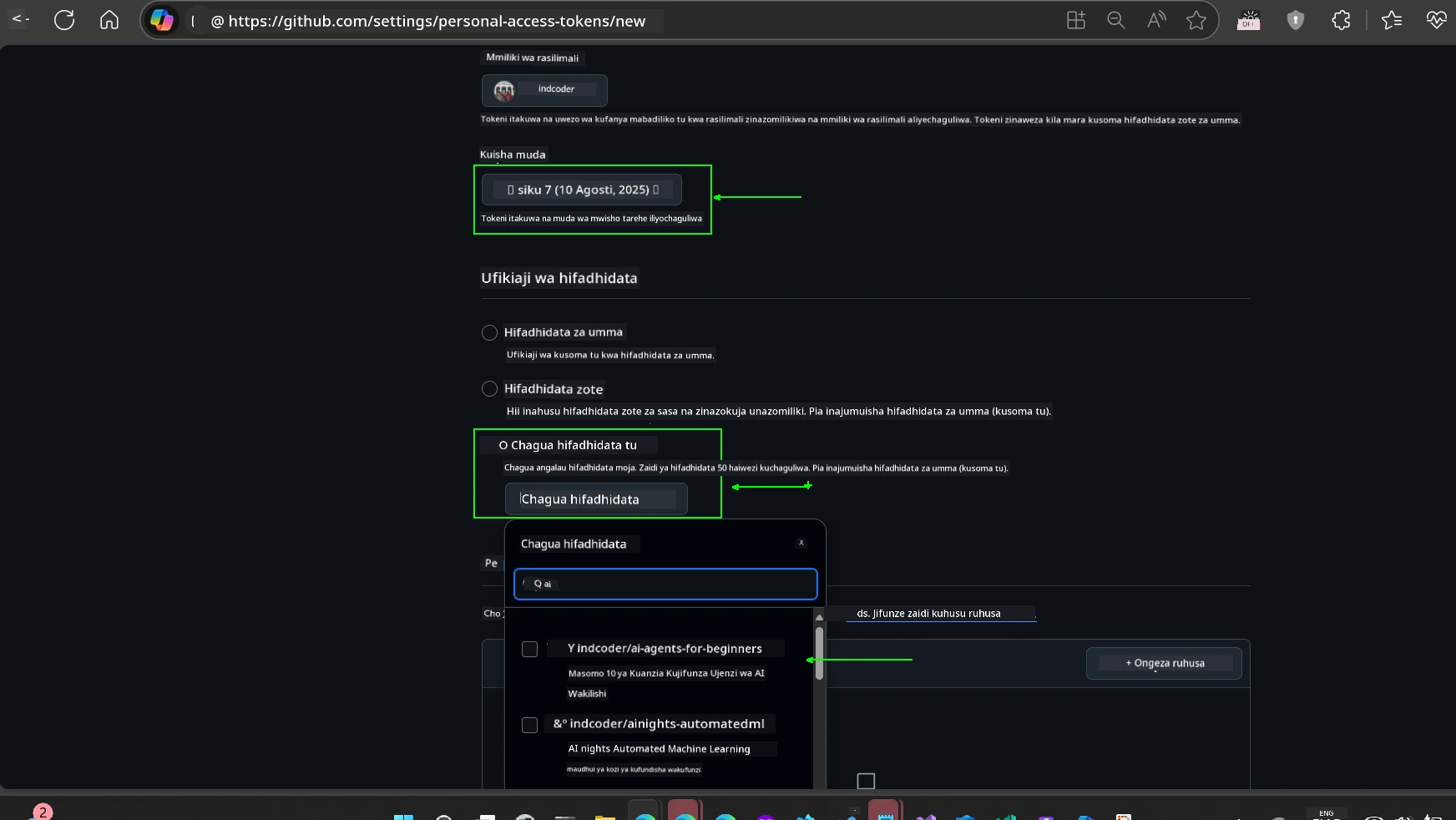Click the repository search input showing ai
The height and width of the screenshot is (820, 1456).
[x=665, y=584]
